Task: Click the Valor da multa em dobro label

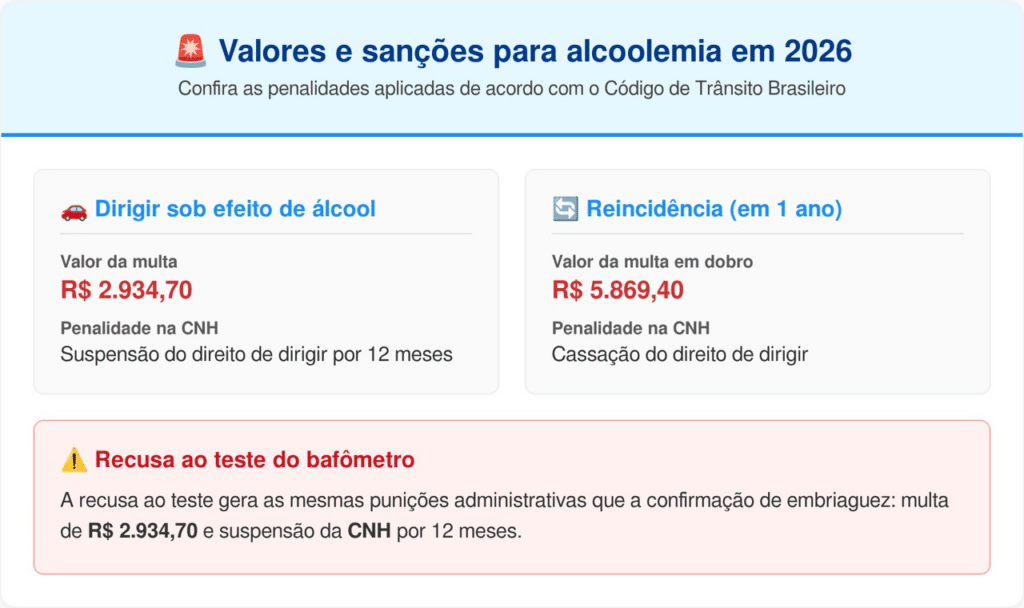Action: click(x=652, y=262)
